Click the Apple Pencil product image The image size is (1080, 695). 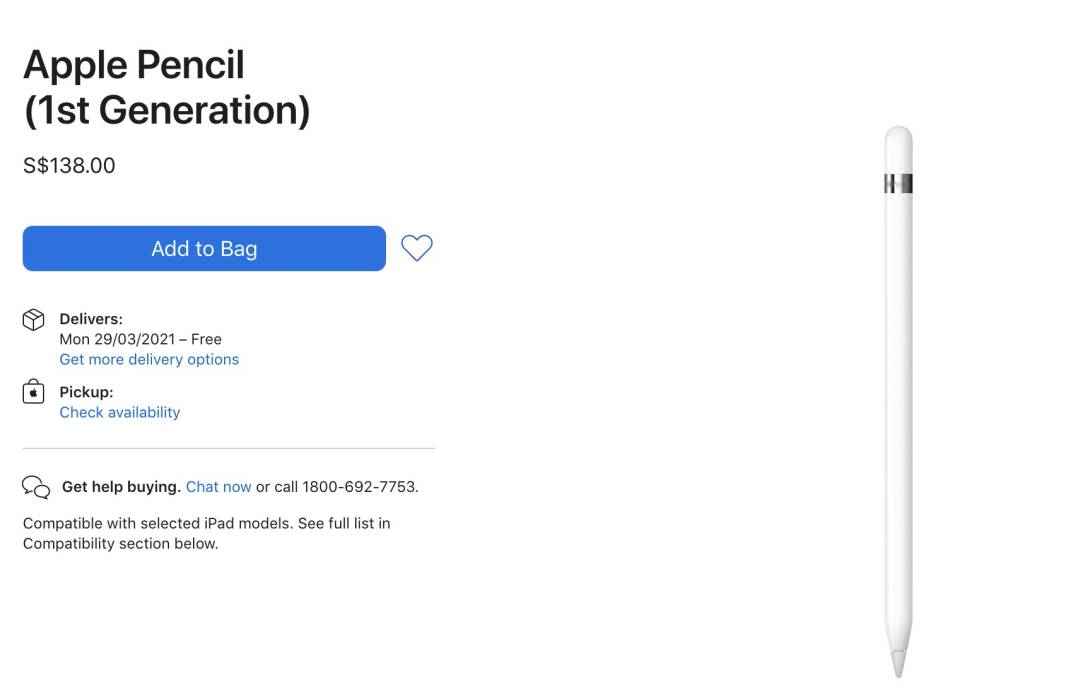pyautogui.click(x=898, y=400)
